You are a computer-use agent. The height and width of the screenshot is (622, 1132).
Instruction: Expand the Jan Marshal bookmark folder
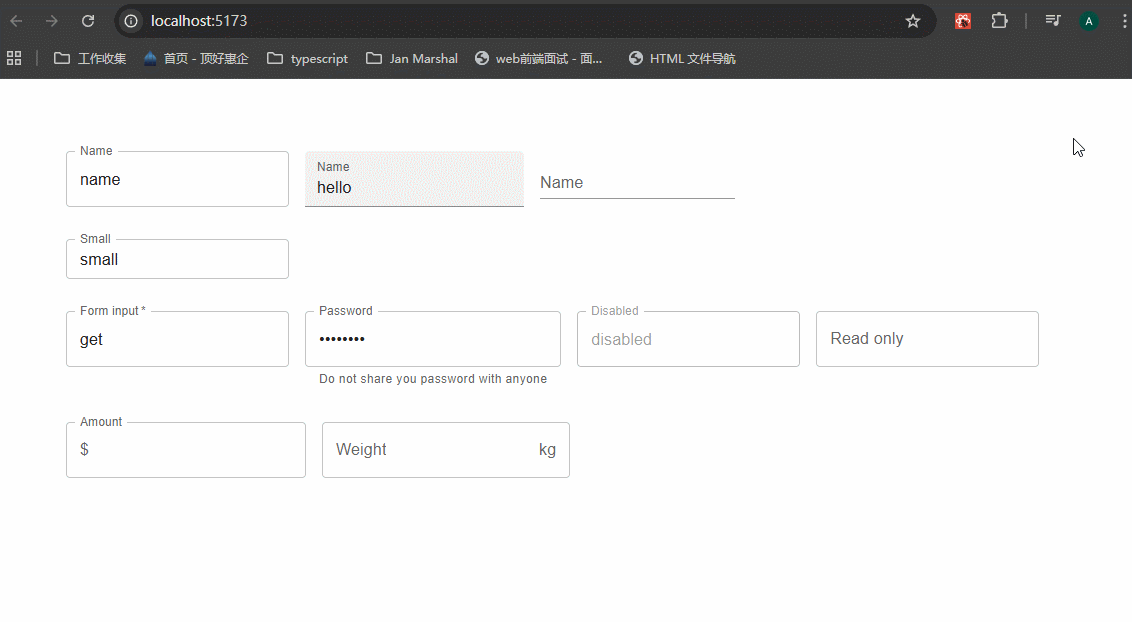tap(412, 59)
